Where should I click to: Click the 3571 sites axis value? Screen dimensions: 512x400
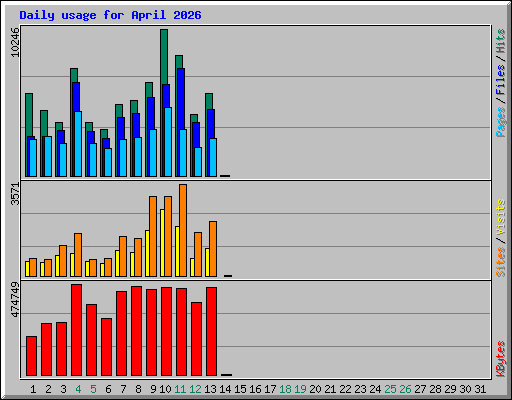click(x=15, y=194)
